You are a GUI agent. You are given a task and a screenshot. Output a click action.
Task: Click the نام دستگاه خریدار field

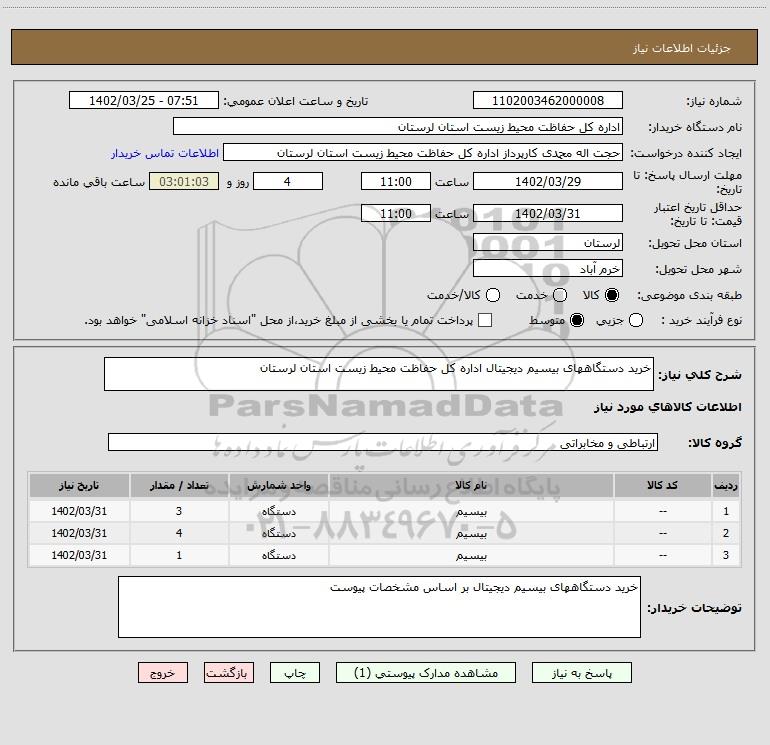point(398,126)
